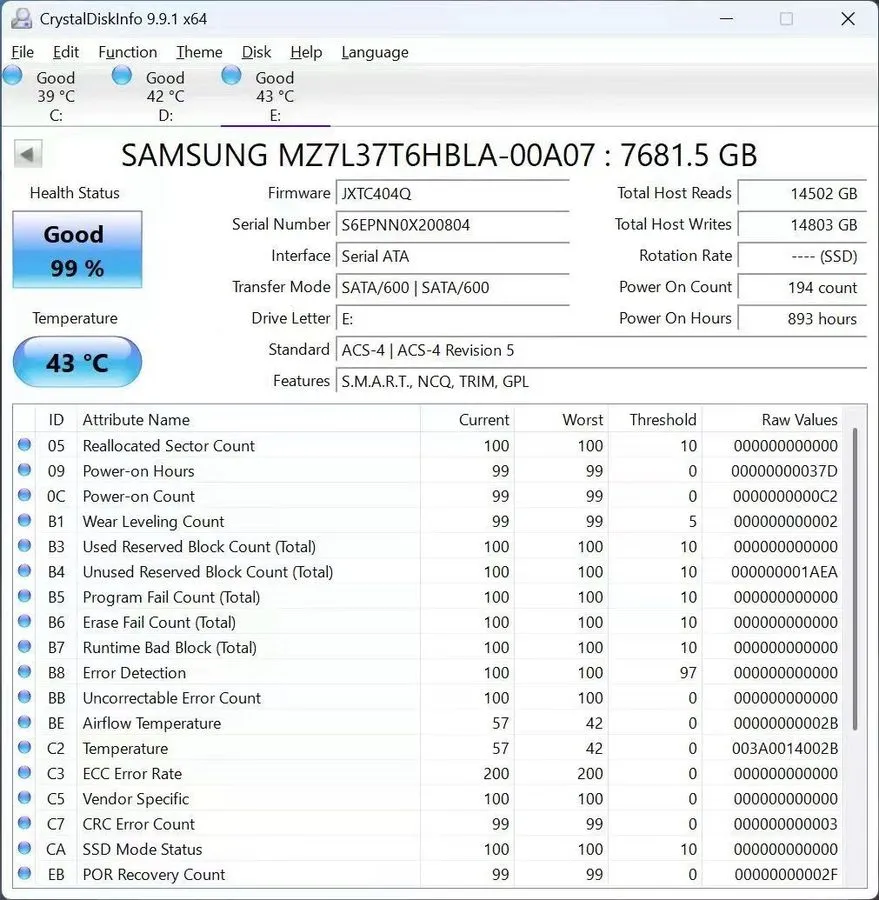Click the Interface field Serial ATA
Image resolution: width=879 pixels, height=900 pixels.
pyautogui.click(x=452, y=256)
